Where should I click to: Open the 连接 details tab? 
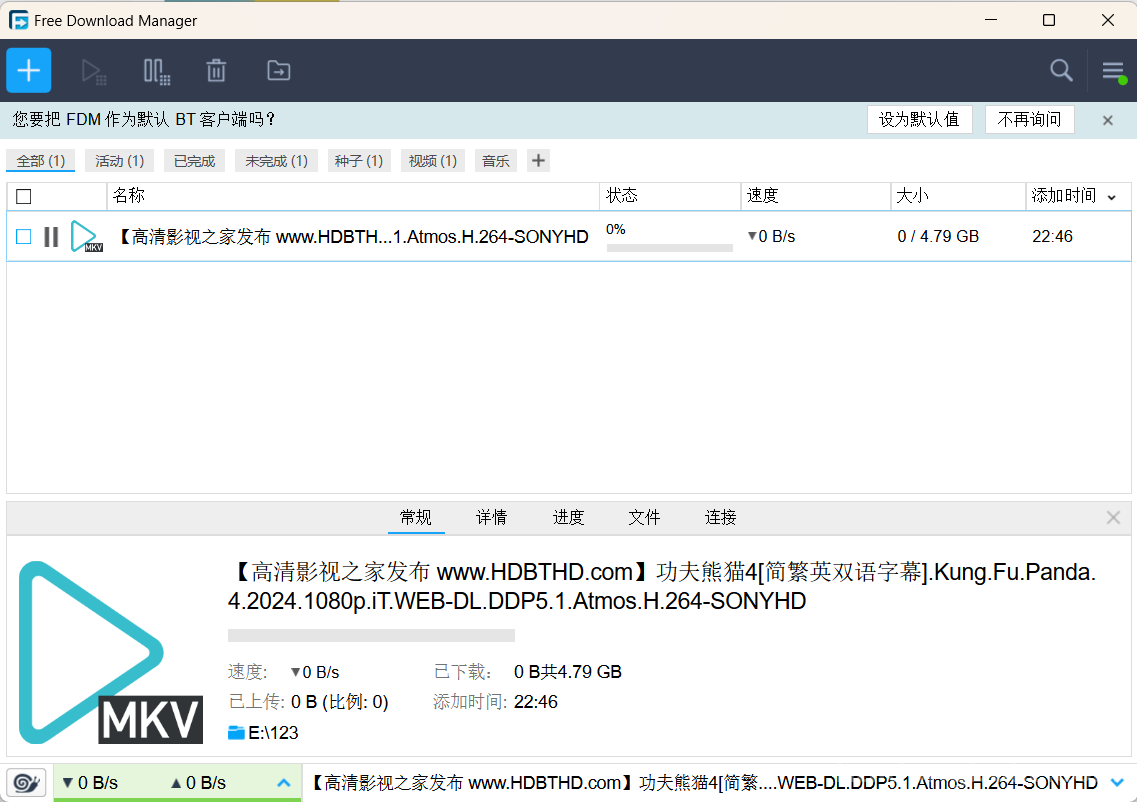pyautogui.click(x=721, y=518)
